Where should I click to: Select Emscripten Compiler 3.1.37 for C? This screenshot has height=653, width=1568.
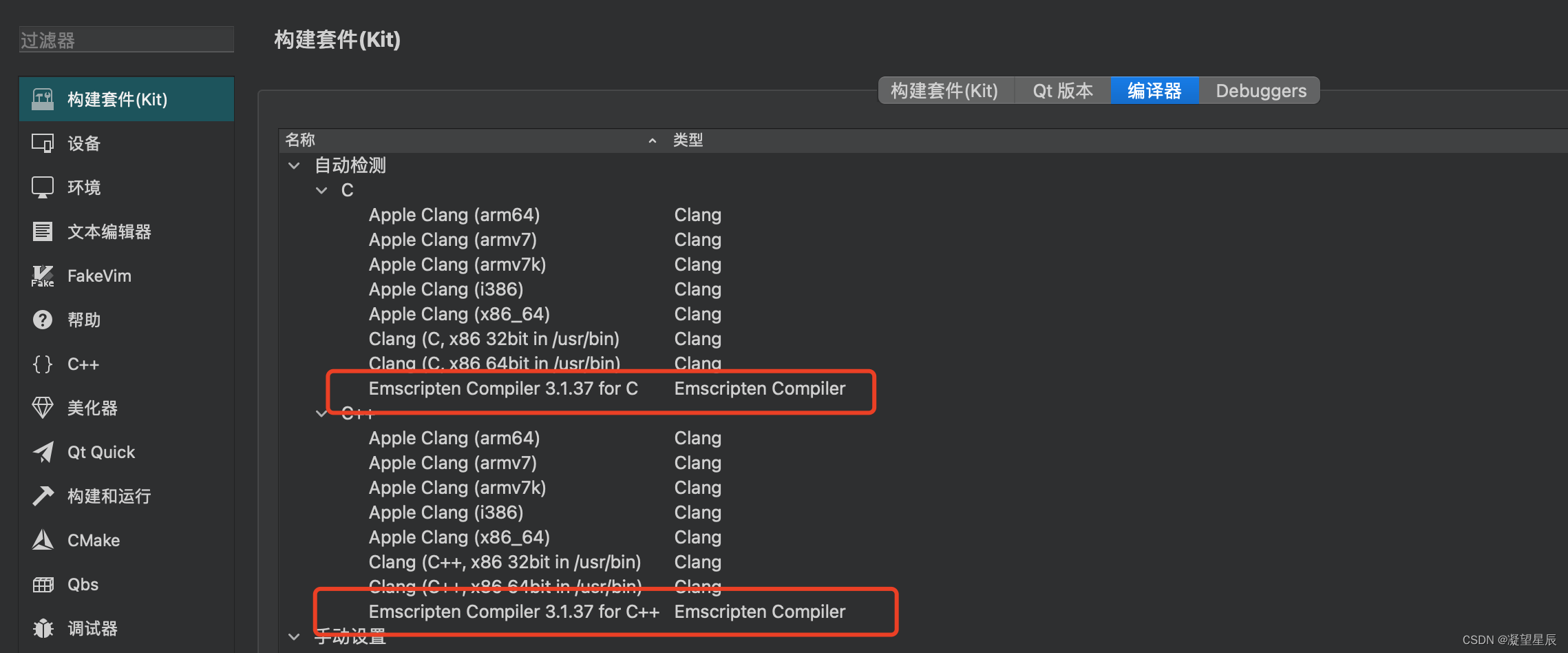click(x=503, y=388)
